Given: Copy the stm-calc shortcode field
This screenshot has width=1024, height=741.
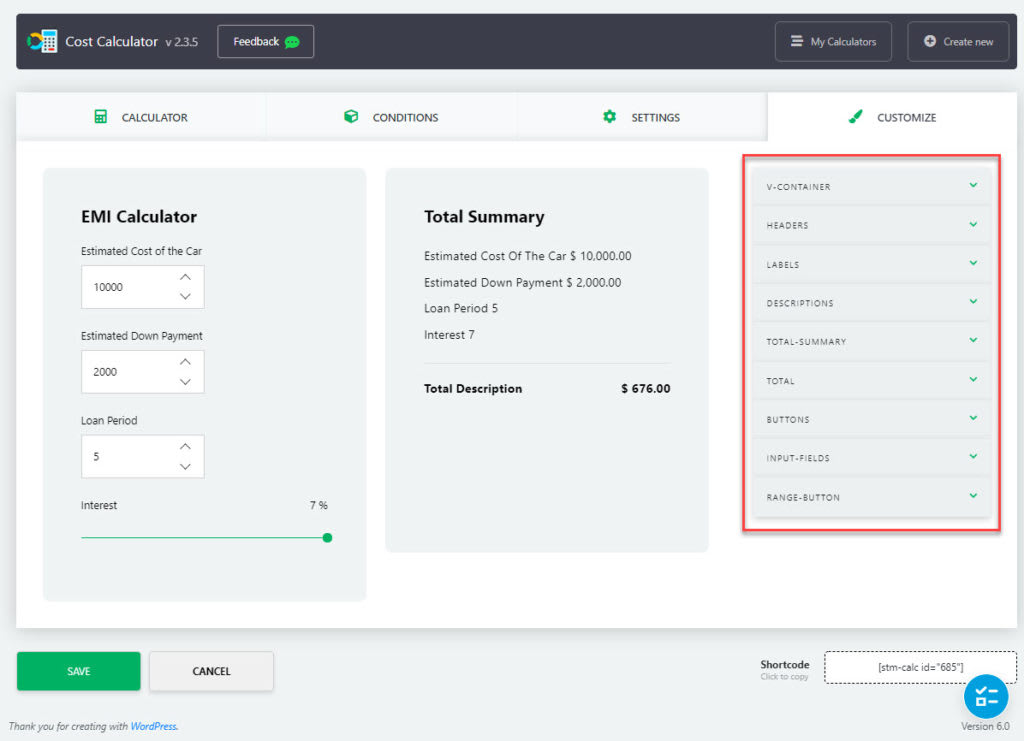Looking at the screenshot, I should (x=920, y=667).
